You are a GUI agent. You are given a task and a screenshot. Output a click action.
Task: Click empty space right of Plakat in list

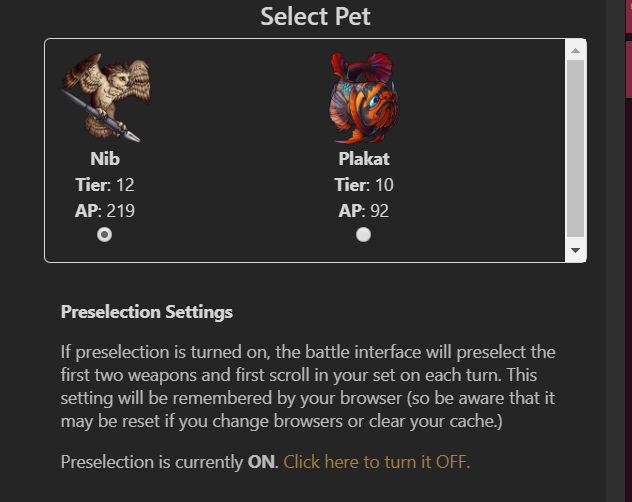click(480, 150)
